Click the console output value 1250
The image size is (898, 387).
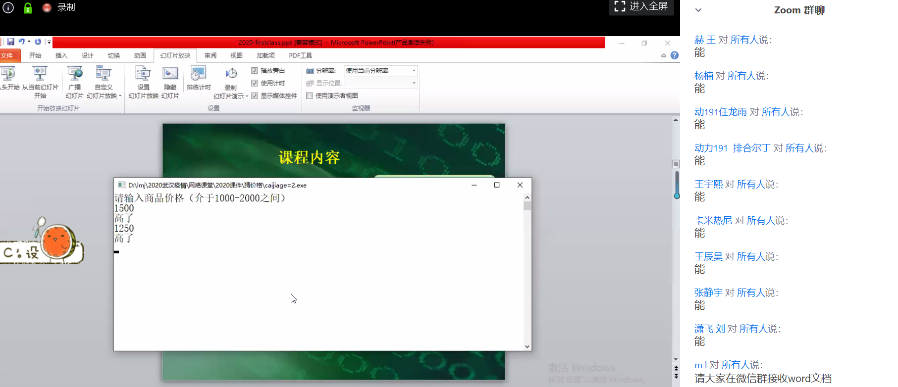coord(124,228)
